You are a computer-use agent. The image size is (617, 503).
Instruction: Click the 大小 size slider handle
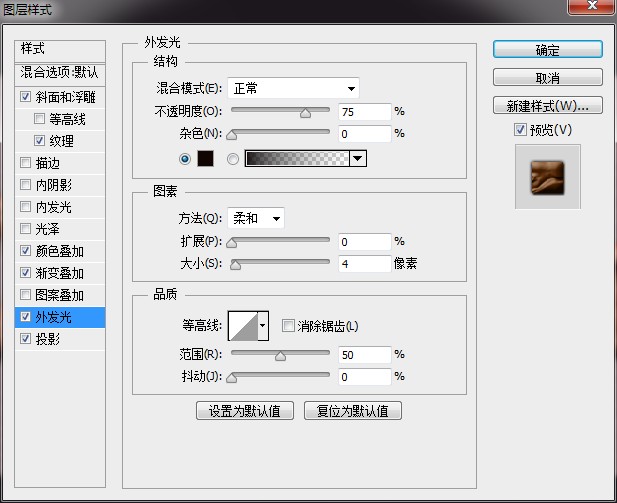tap(235, 265)
